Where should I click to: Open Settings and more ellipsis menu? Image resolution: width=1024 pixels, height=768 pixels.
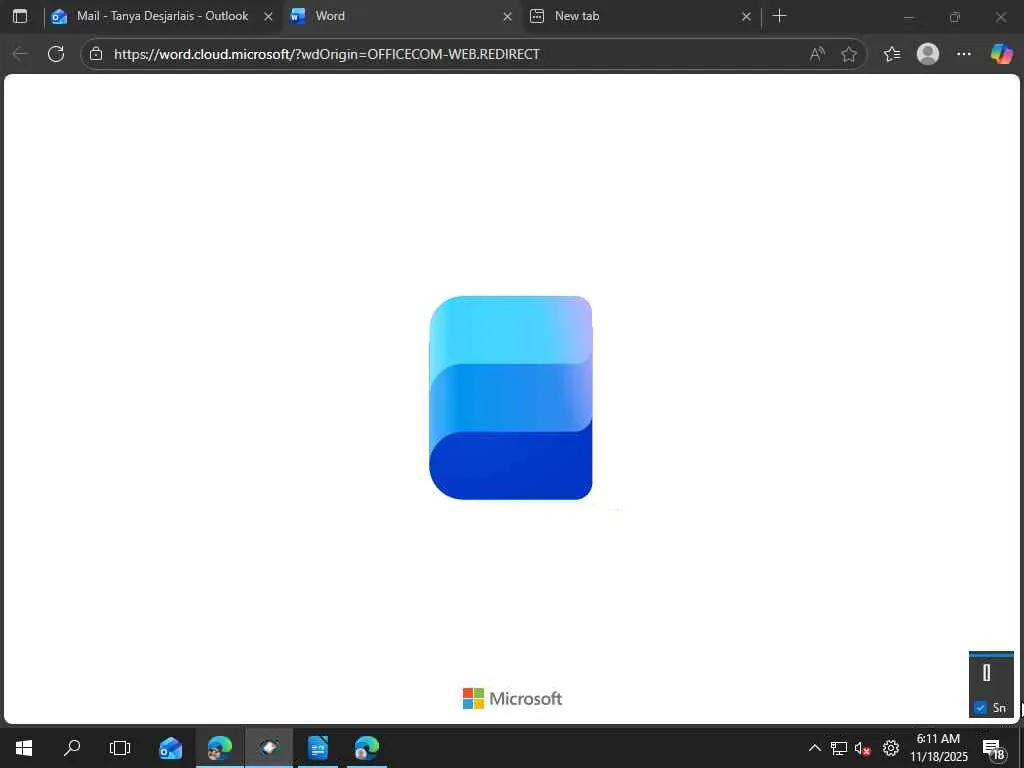pyautogui.click(x=964, y=54)
